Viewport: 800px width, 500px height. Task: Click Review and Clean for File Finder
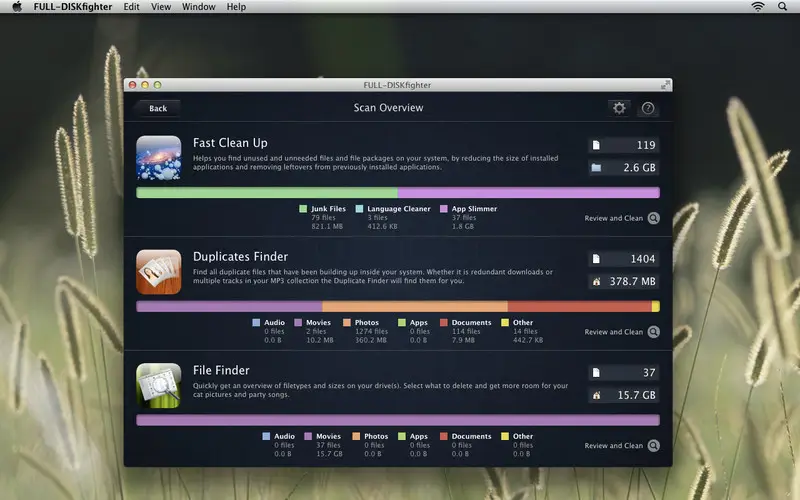point(614,445)
